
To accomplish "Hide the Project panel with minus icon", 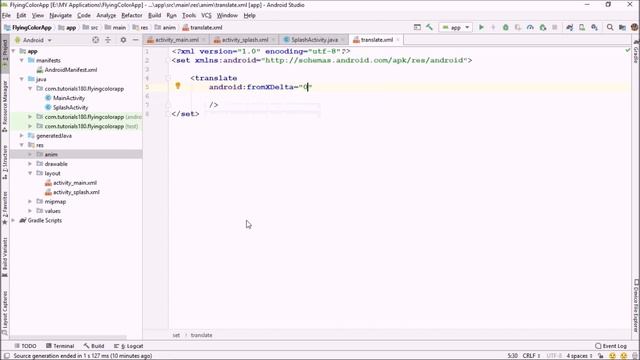I will point(136,40).
